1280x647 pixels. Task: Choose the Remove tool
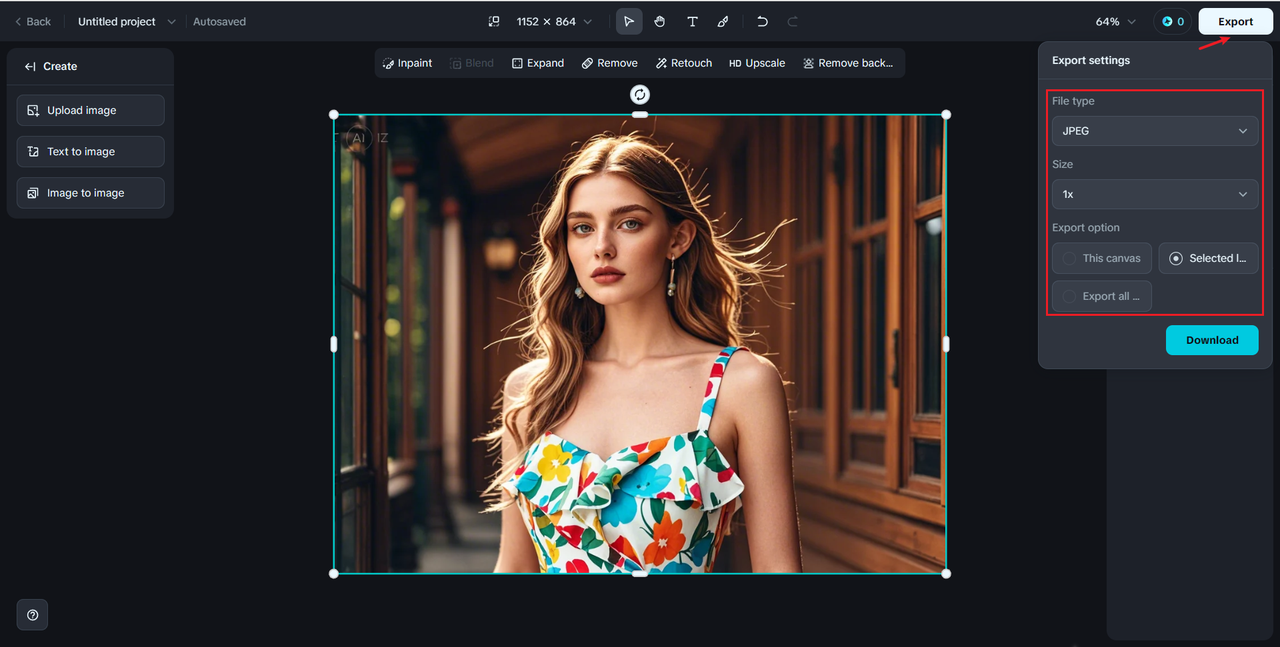(x=610, y=63)
